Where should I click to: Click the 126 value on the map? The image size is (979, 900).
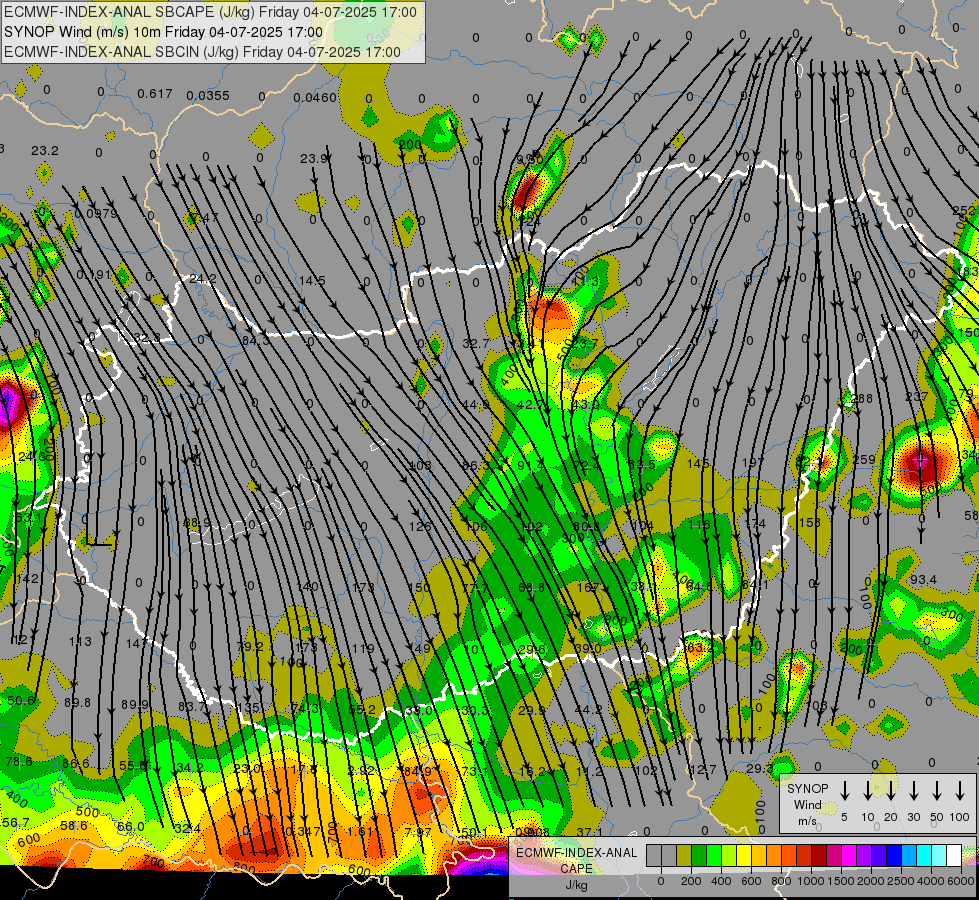click(x=420, y=526)
